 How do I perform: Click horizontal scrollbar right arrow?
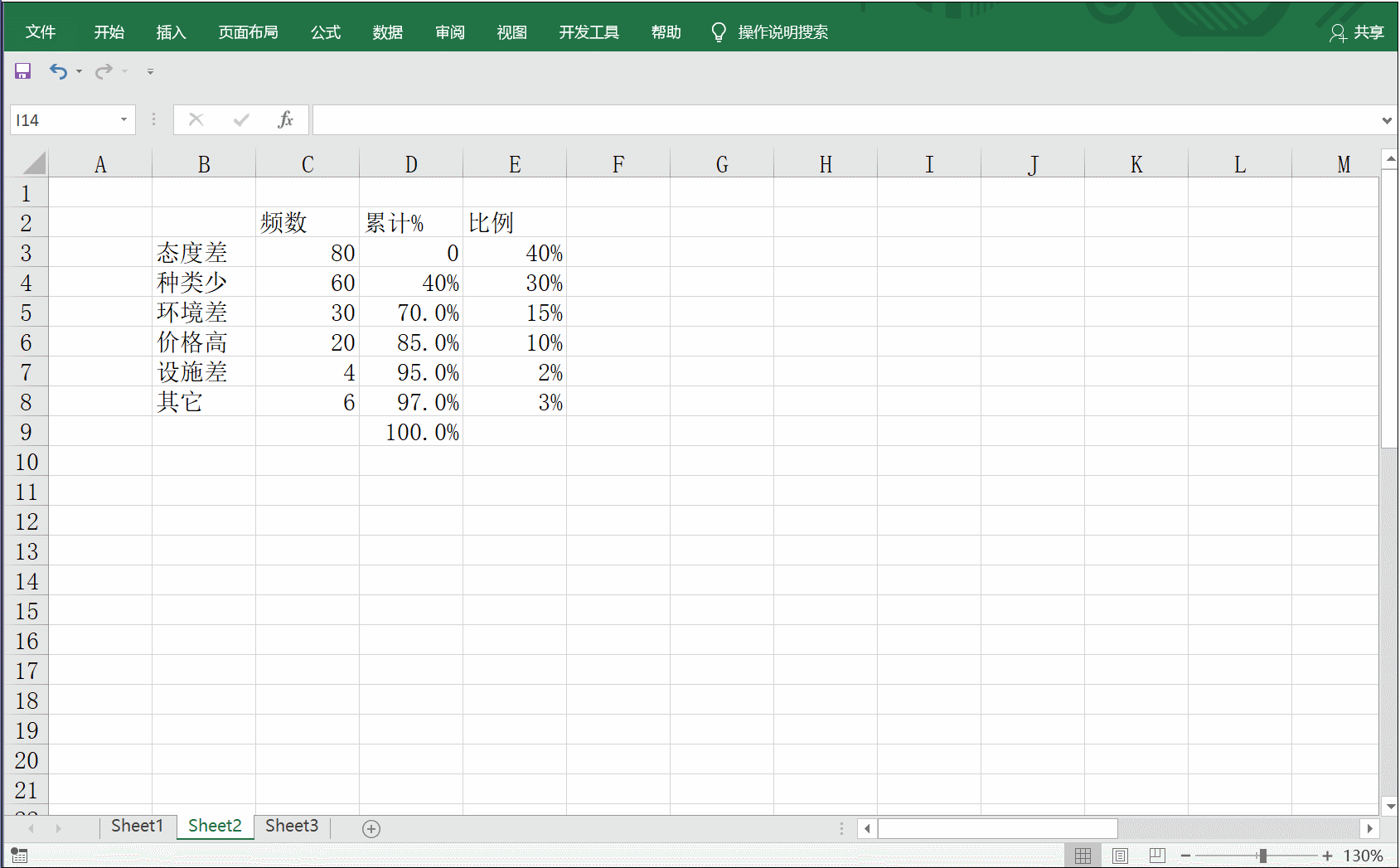[x=1369, y=828]
